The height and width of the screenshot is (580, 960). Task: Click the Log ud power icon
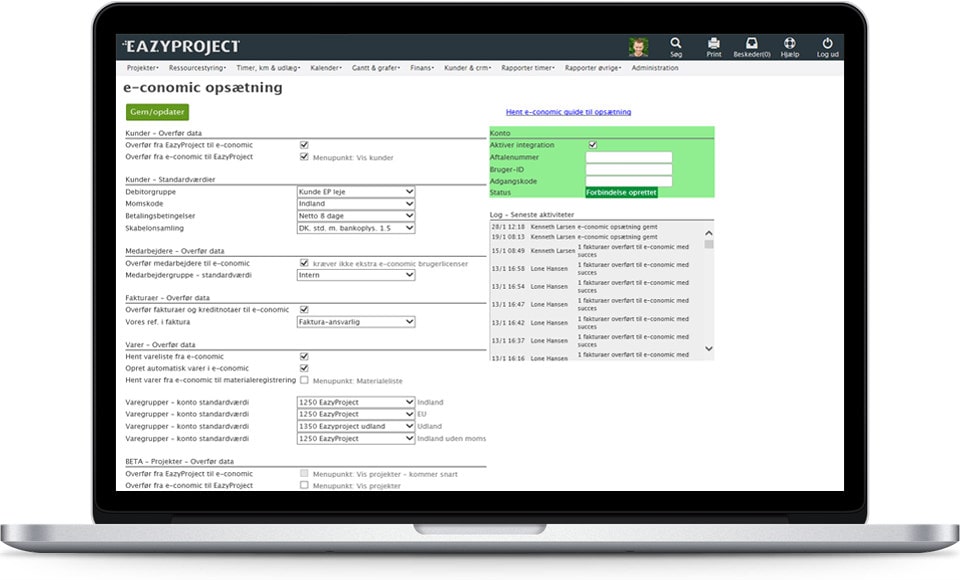pyautogui.click(x=827, y=44)
